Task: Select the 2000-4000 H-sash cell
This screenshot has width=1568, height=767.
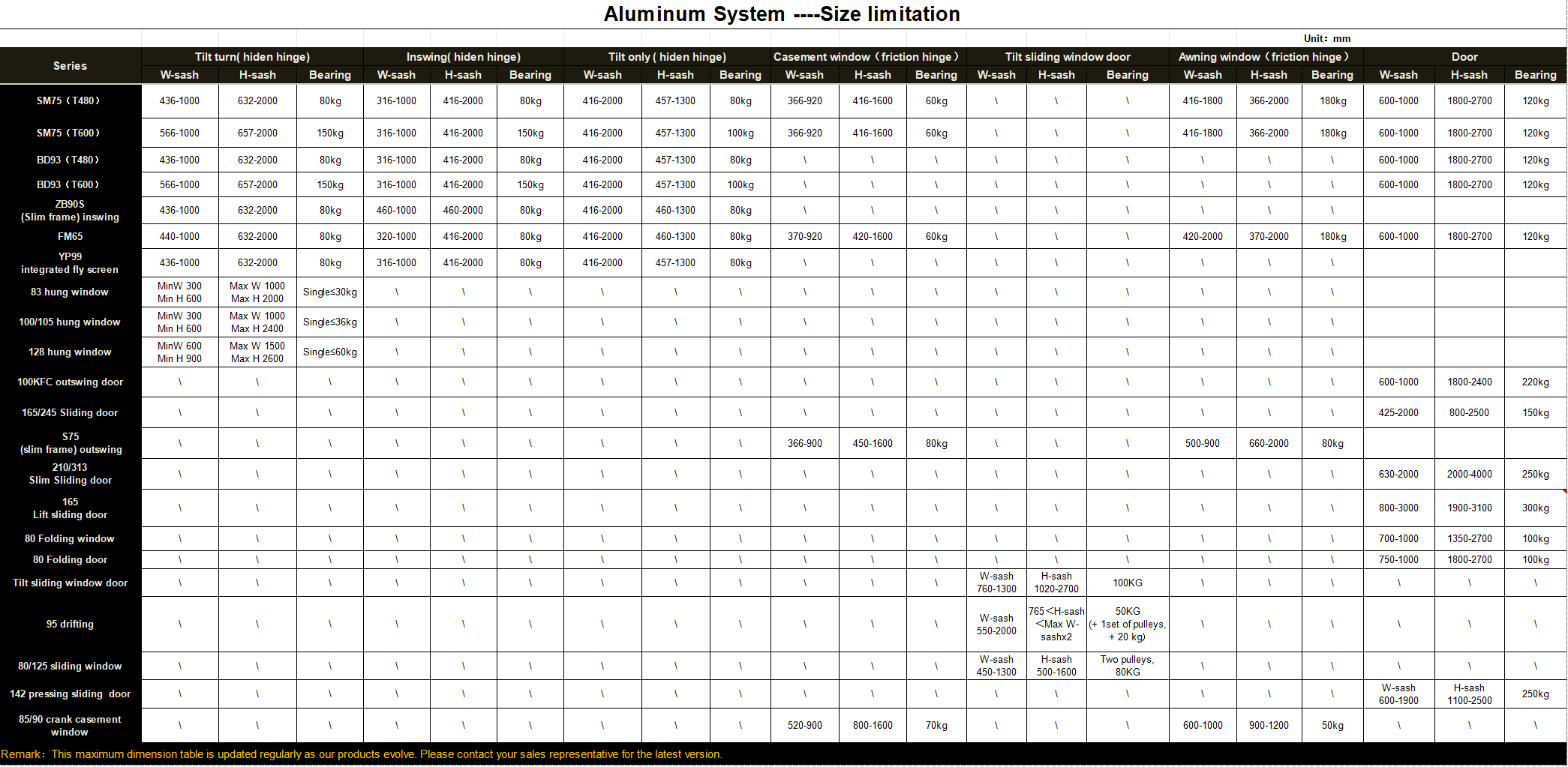Action: pyautogui.click(x=1469, y=474)
